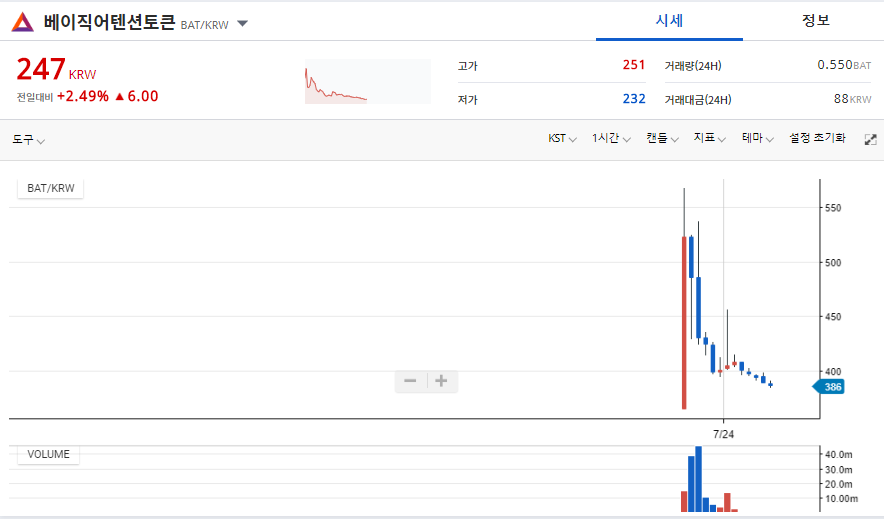Open the BAT/KRW market selector arrow
This screenshot has height=519, width=884.
(243, 23)
